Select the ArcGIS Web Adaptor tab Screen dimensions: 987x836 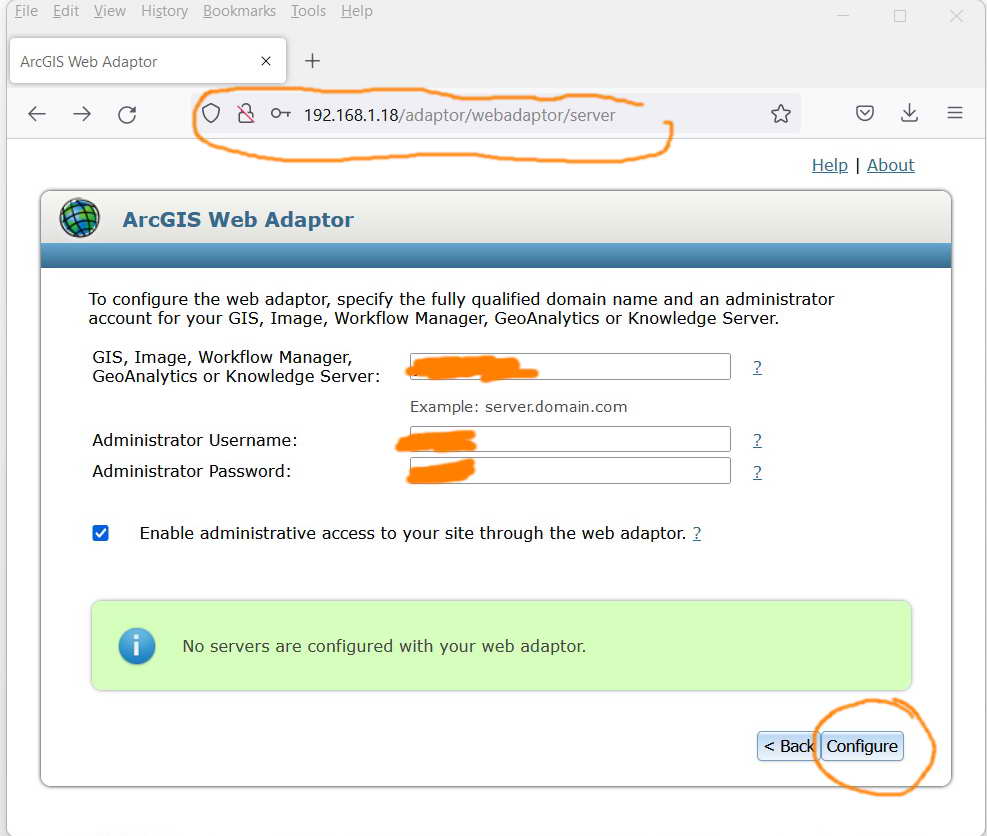pos(148,61)
